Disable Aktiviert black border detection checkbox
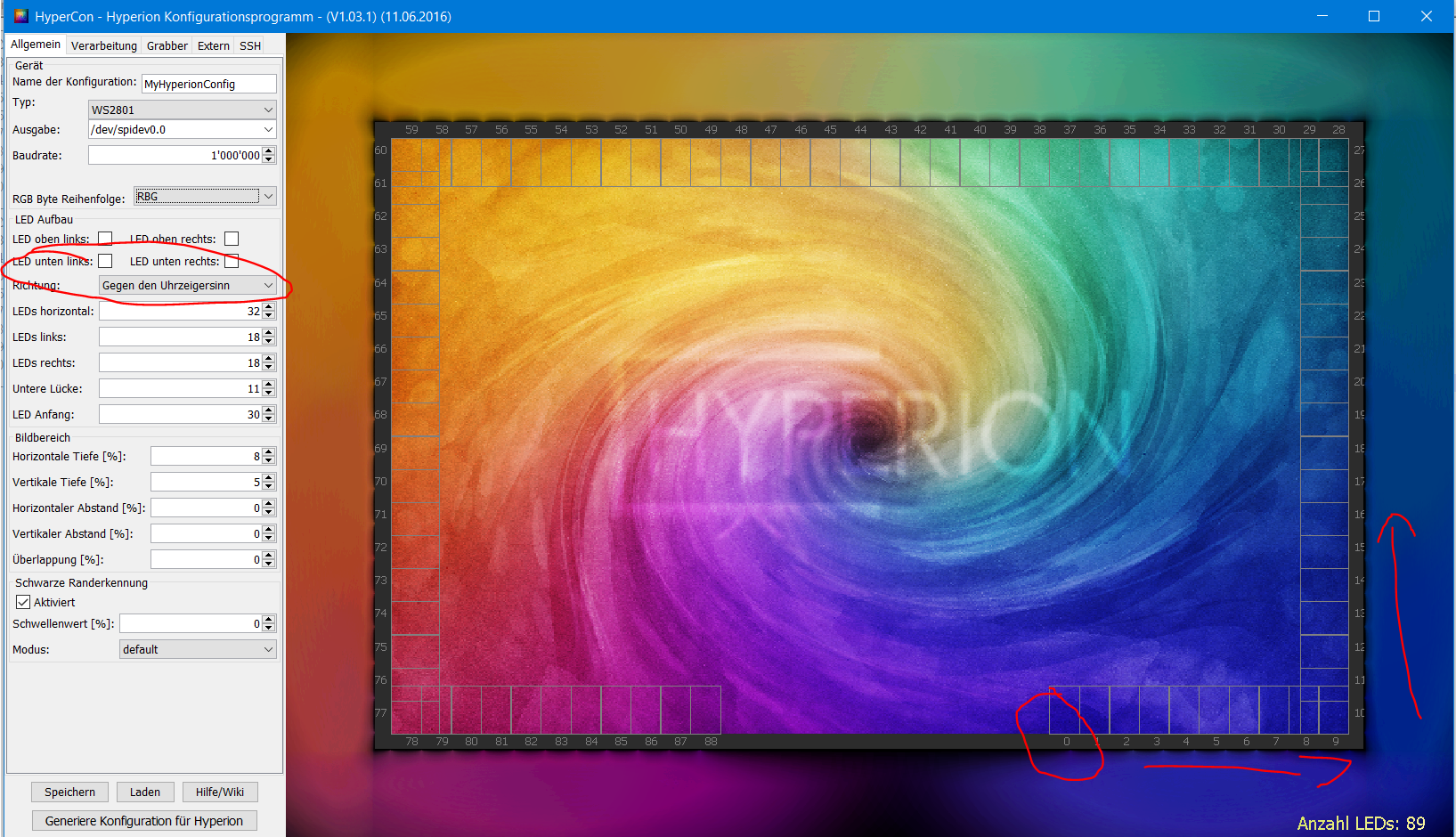This screenshot has width=1456, height=837. pyautogui.click(x=23, y=602)
